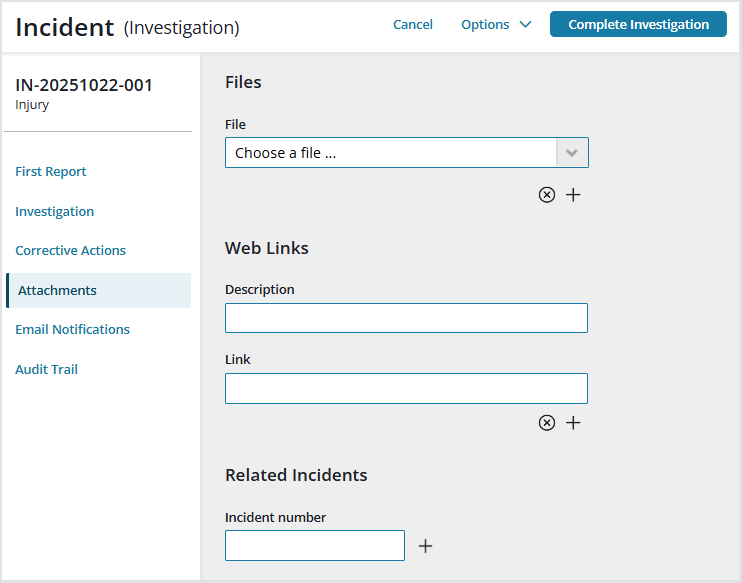742x583 pixels.
Task: Open the Options menu
Action: coord(486,25)
